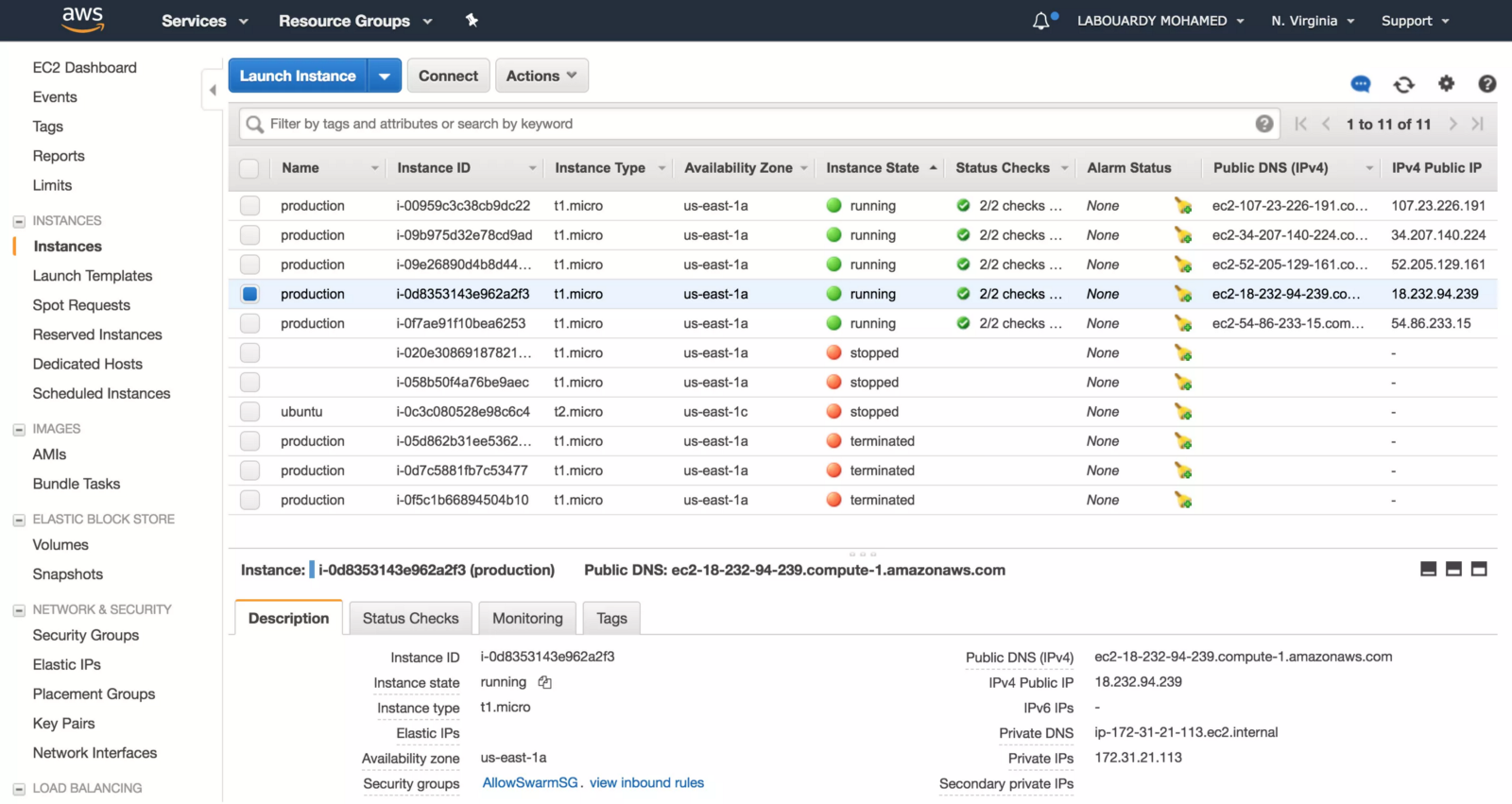This screenshot has width=1512, height=804.
Task: Toggle the select-all checkbox in table header
Action: [x=249, y=168]
